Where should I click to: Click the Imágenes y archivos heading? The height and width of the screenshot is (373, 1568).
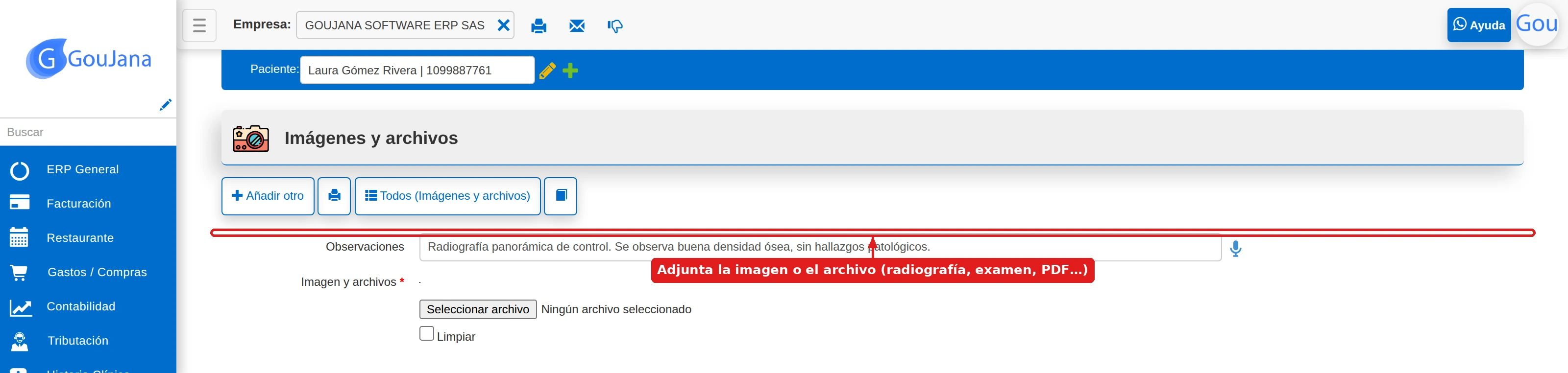point(371,138)
